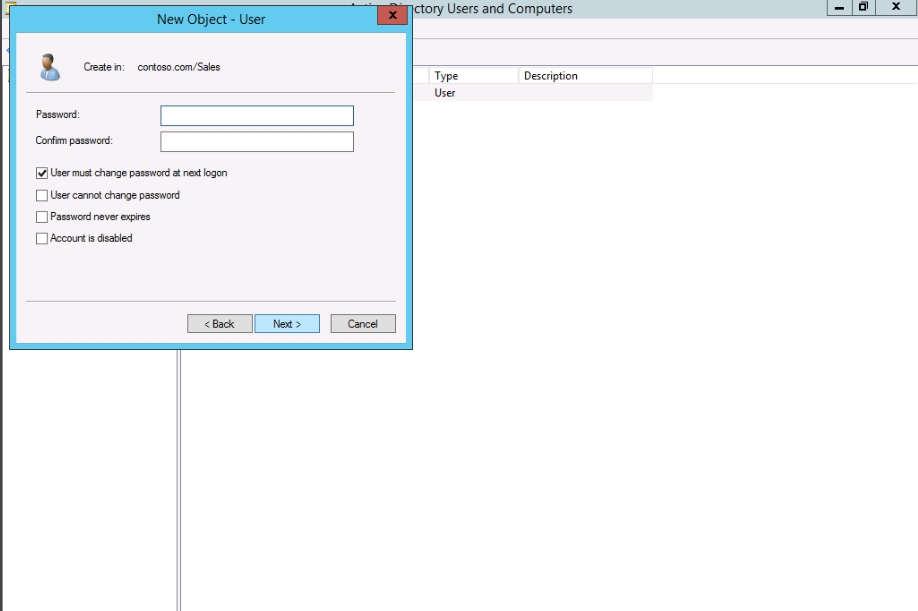Viewport: 918px width, 611px height.
Task: Enable User cannot change password checkbox
Action: pos(42,195)
